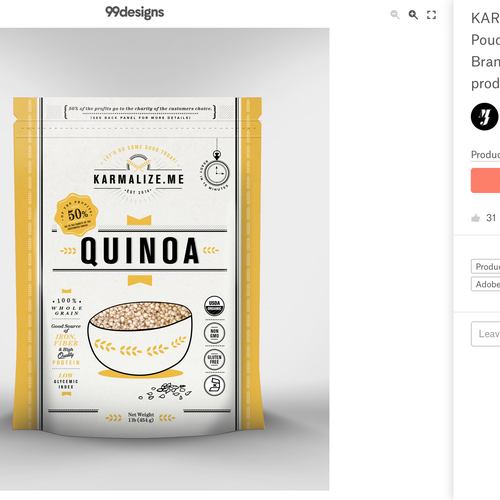Open the Product category link under avatar
The width and height of the screenshot is (500, 500).
click(x=485, y=155)
